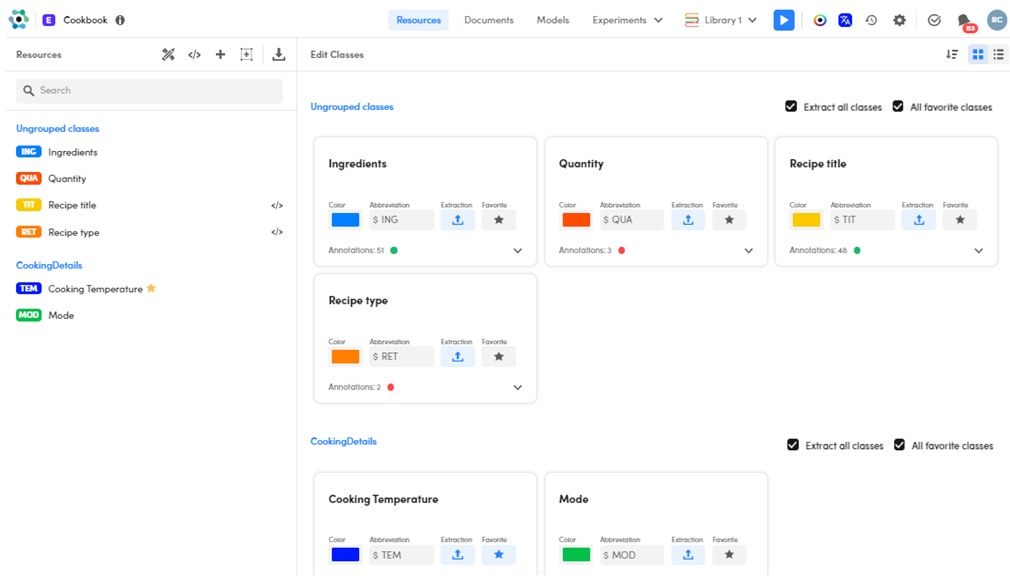Open the Library 1 dropdown
This screenshot has height=579, width=1010.
(x=721, y=20)
